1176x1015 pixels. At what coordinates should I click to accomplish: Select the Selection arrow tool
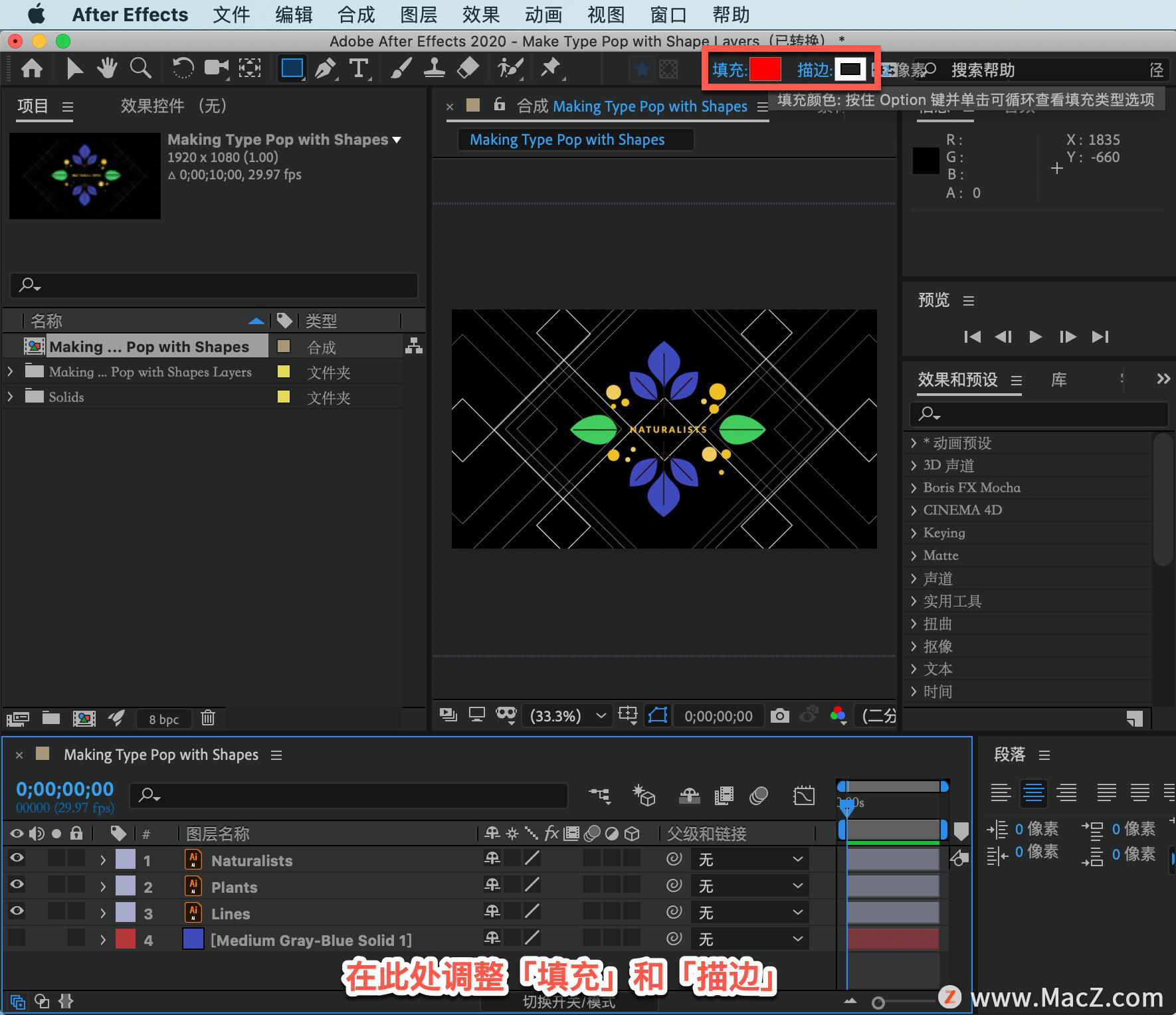point(74,68)
